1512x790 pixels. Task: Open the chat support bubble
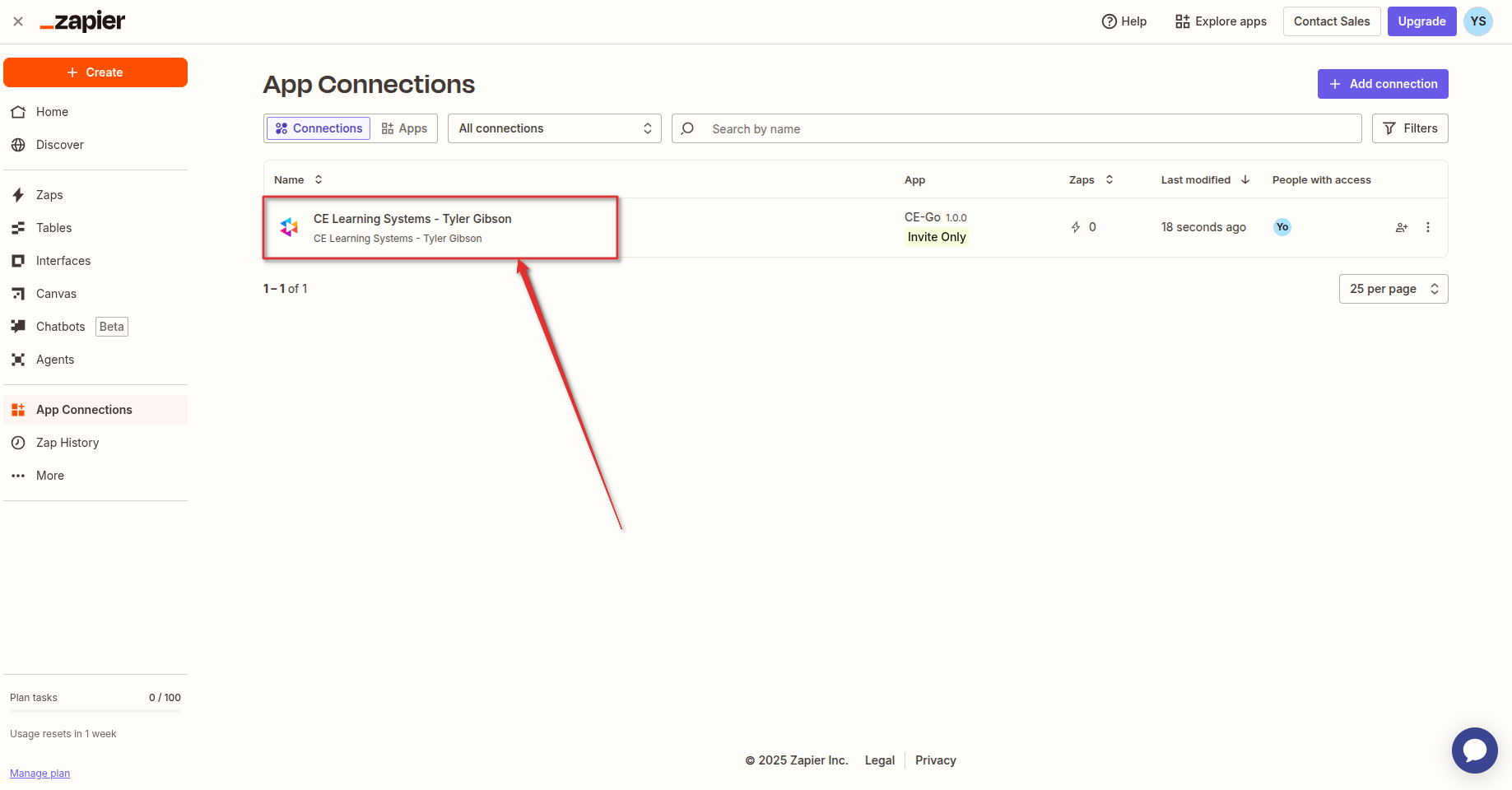point(1475,750)
